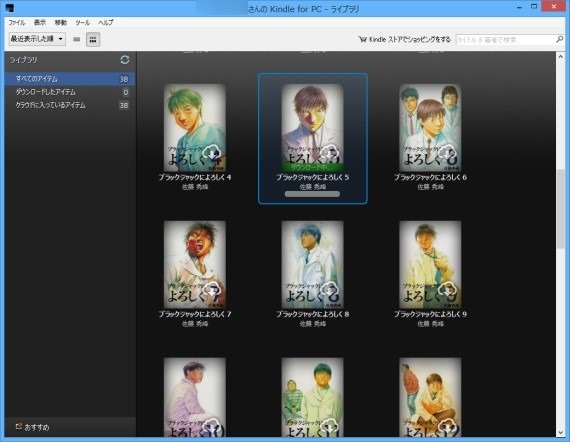Select the ブラックジャックによろしく 5 cover
Image resolution: width=570 pixels, height=442 pixels.
312,128
